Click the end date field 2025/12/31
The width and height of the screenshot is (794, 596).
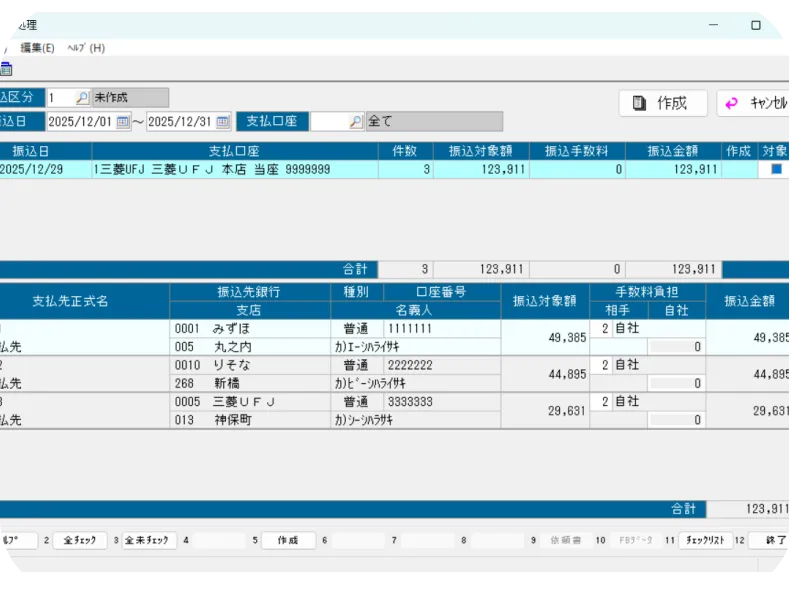(180, 122)
